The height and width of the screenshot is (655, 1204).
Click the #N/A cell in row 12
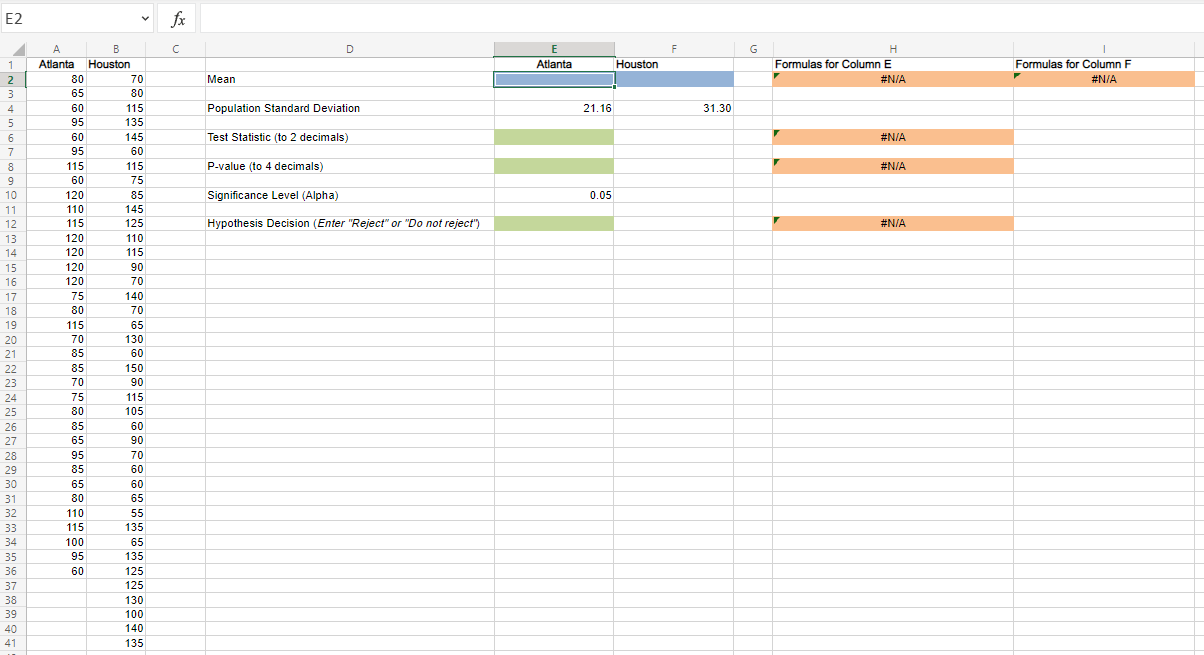(893, 224)
